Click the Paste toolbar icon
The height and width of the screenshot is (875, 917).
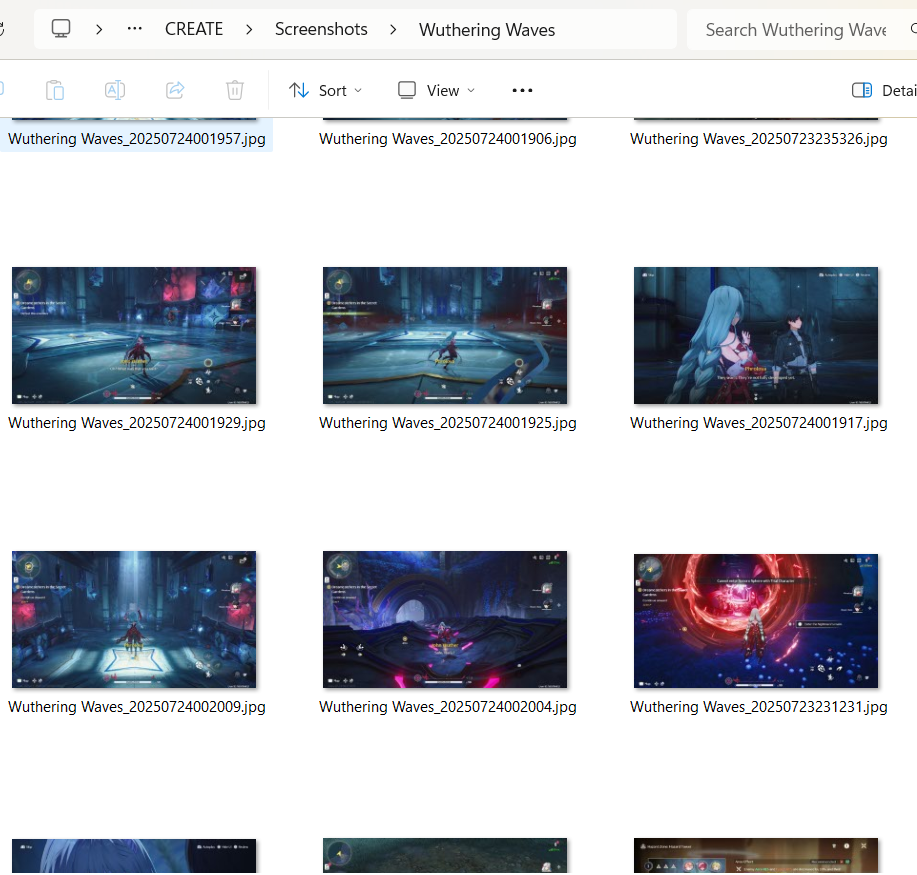tap(55, 90)
